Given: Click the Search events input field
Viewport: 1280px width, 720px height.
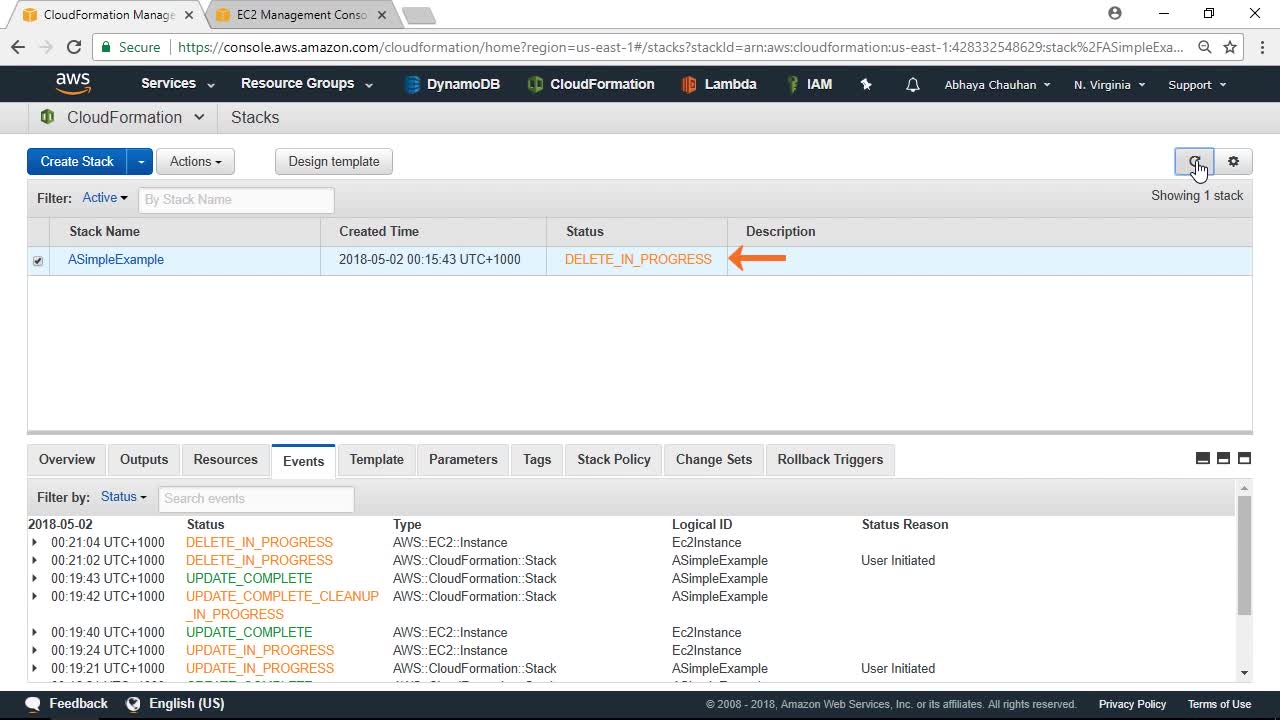Looking at the screenshot, I should tap(256, 498).
